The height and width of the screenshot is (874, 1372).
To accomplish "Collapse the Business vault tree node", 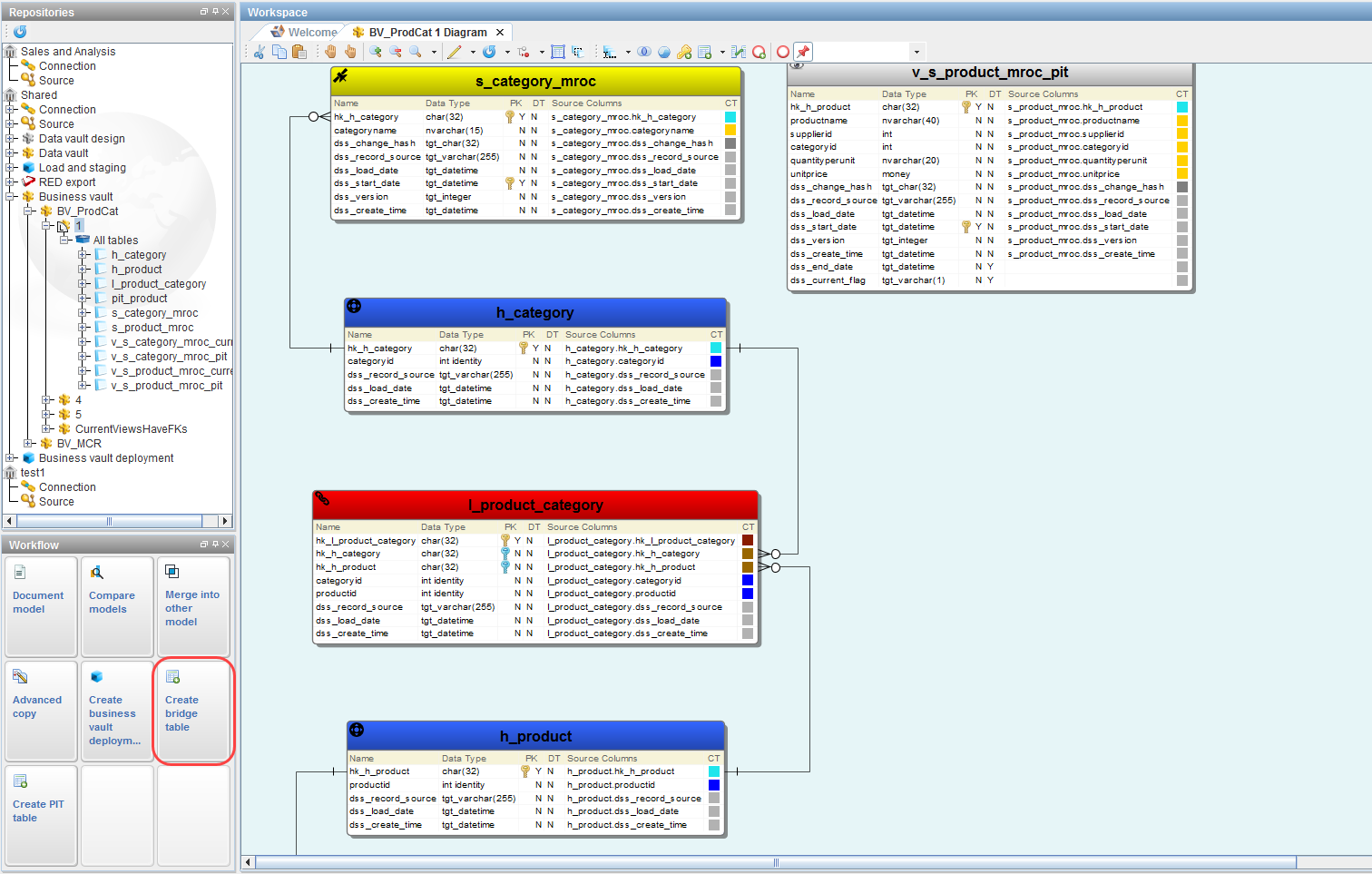I will click(x=11, y=197).
